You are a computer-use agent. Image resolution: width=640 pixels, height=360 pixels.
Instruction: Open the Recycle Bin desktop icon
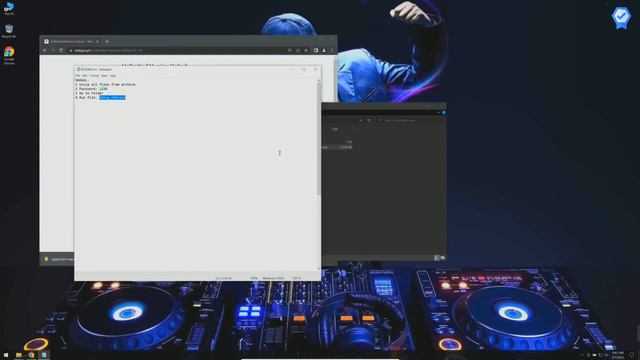coord(9,31)
